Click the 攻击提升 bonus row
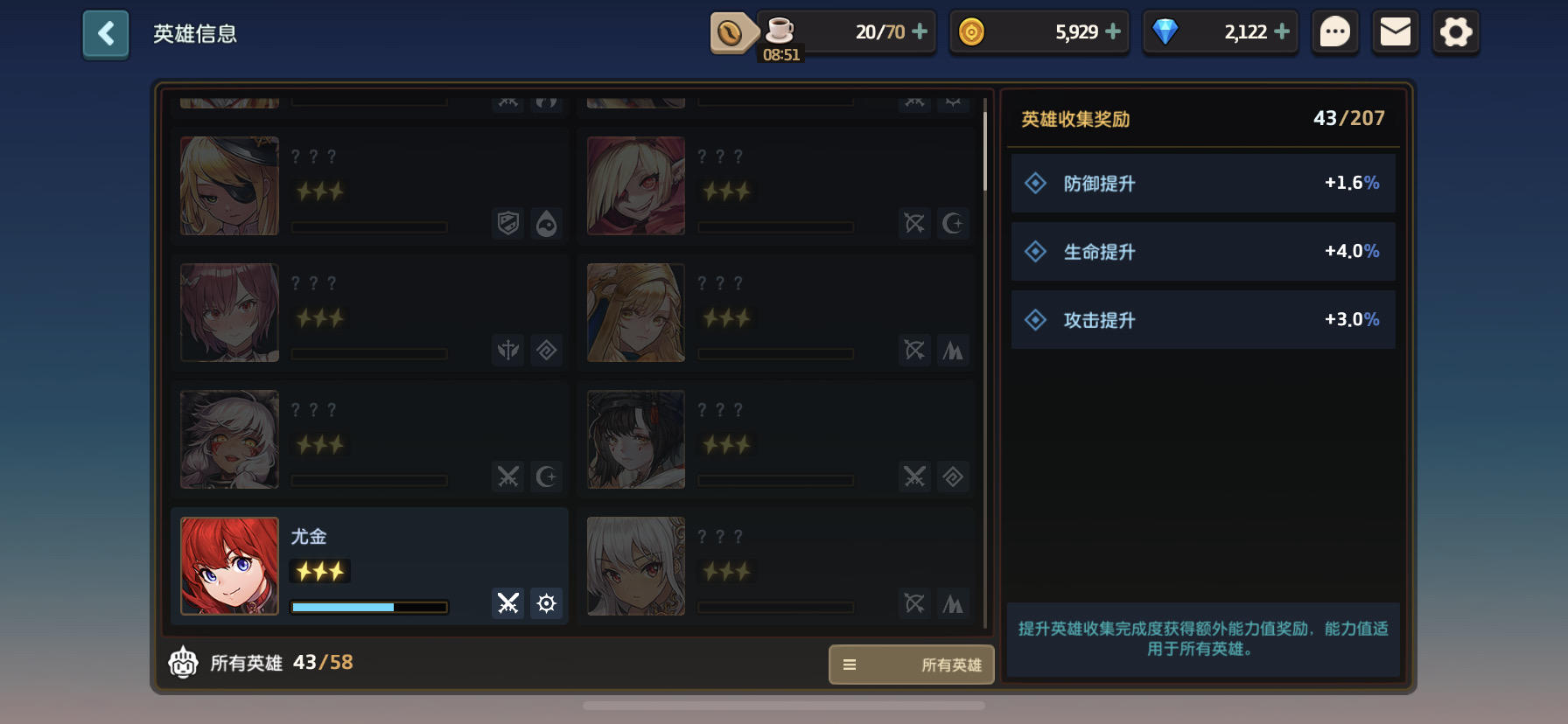This screenshot has width=1568, height=724. (x=1203, y=319)
